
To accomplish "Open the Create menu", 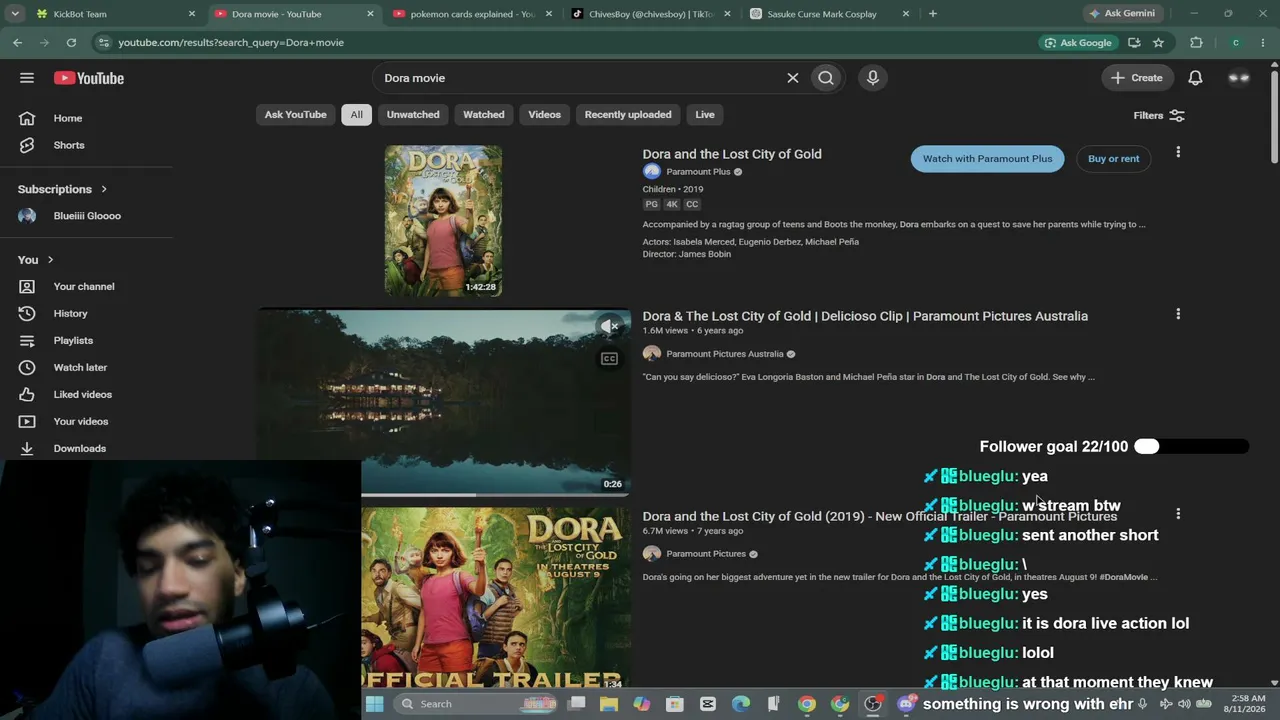I will pos(1137,78).
